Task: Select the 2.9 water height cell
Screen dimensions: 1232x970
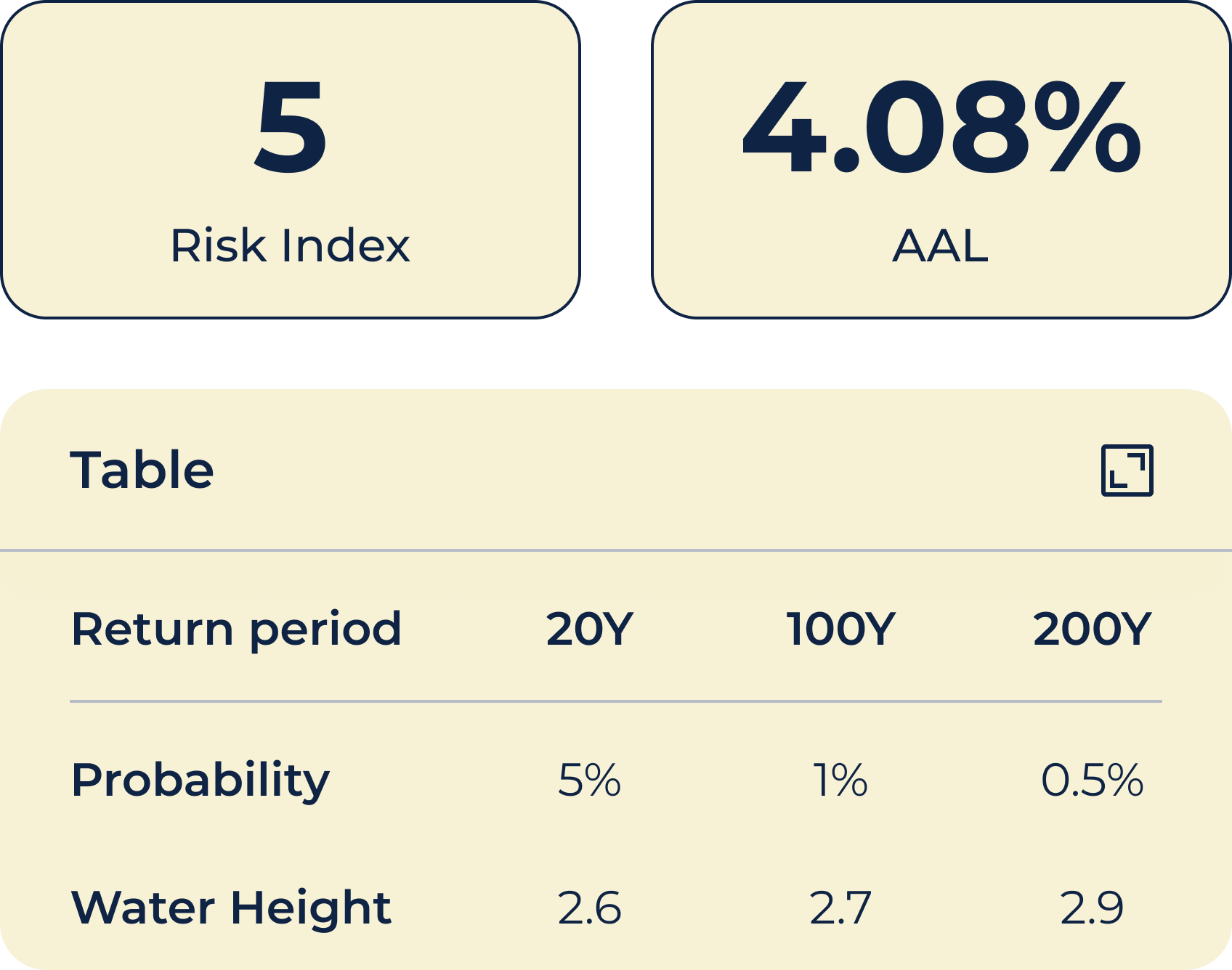Action: (1092, 908)
